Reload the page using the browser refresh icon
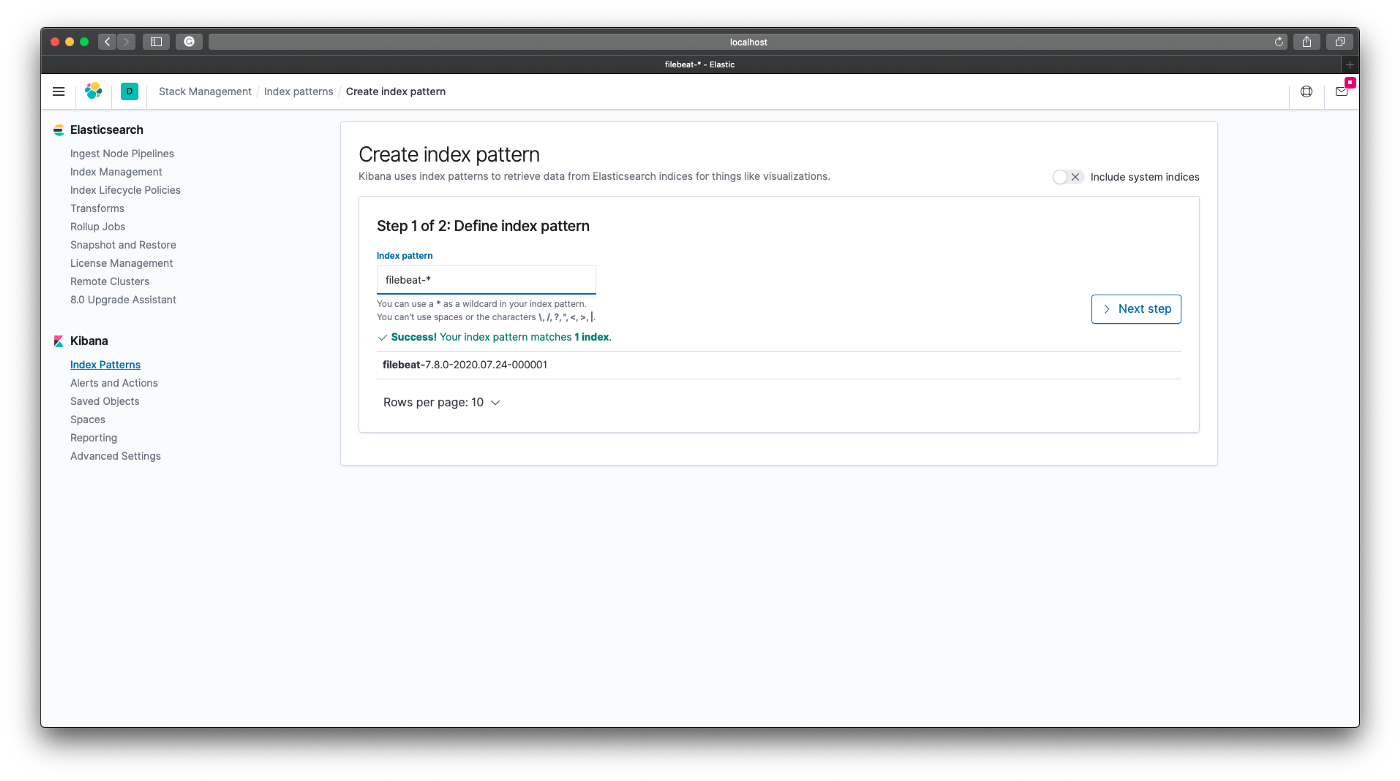1400x781 pixels. pos(1278,41)
